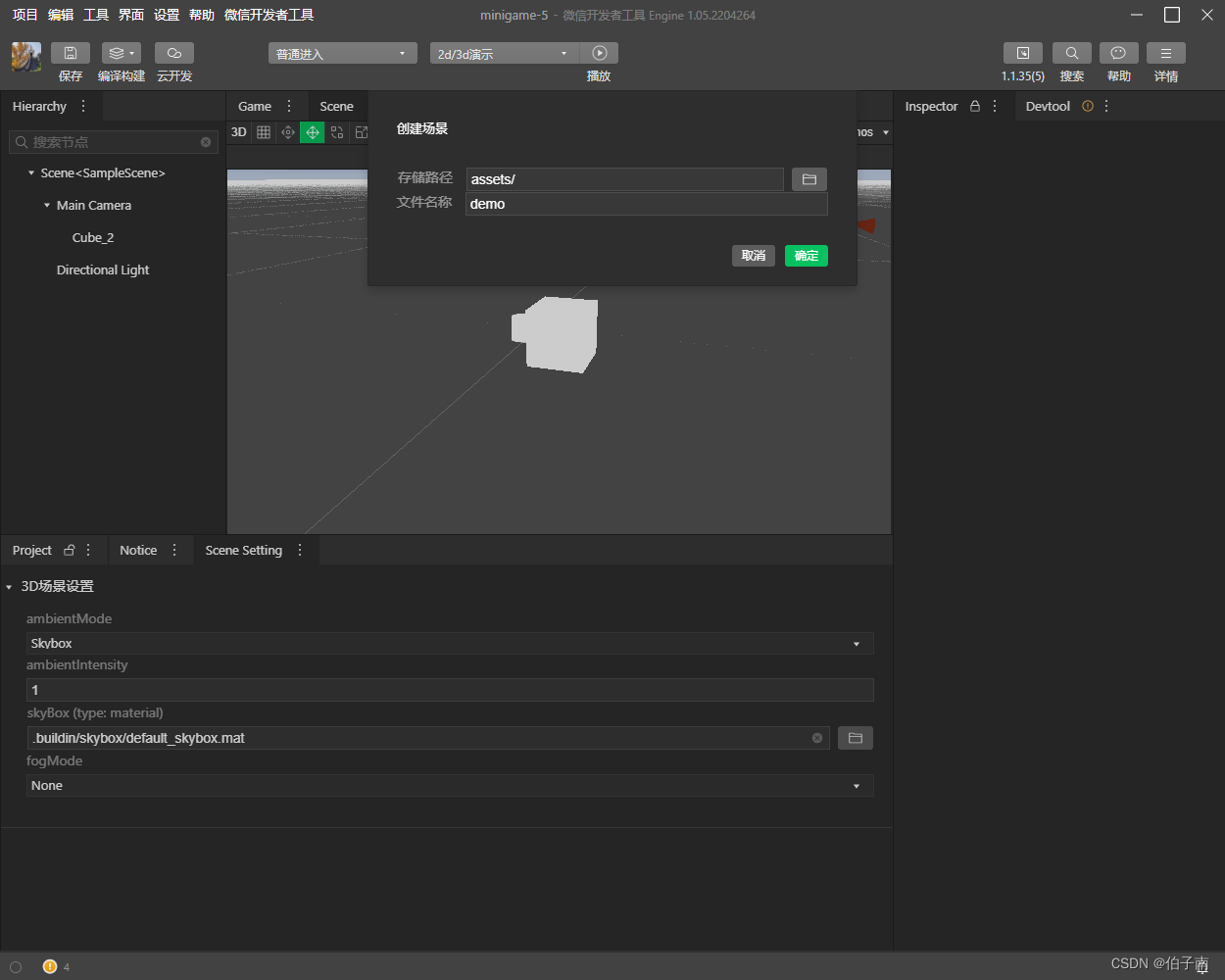Click the 1.1.35(5) version icon
Viewport: 1225px width, 980px height.
[x=1023, y=53]
